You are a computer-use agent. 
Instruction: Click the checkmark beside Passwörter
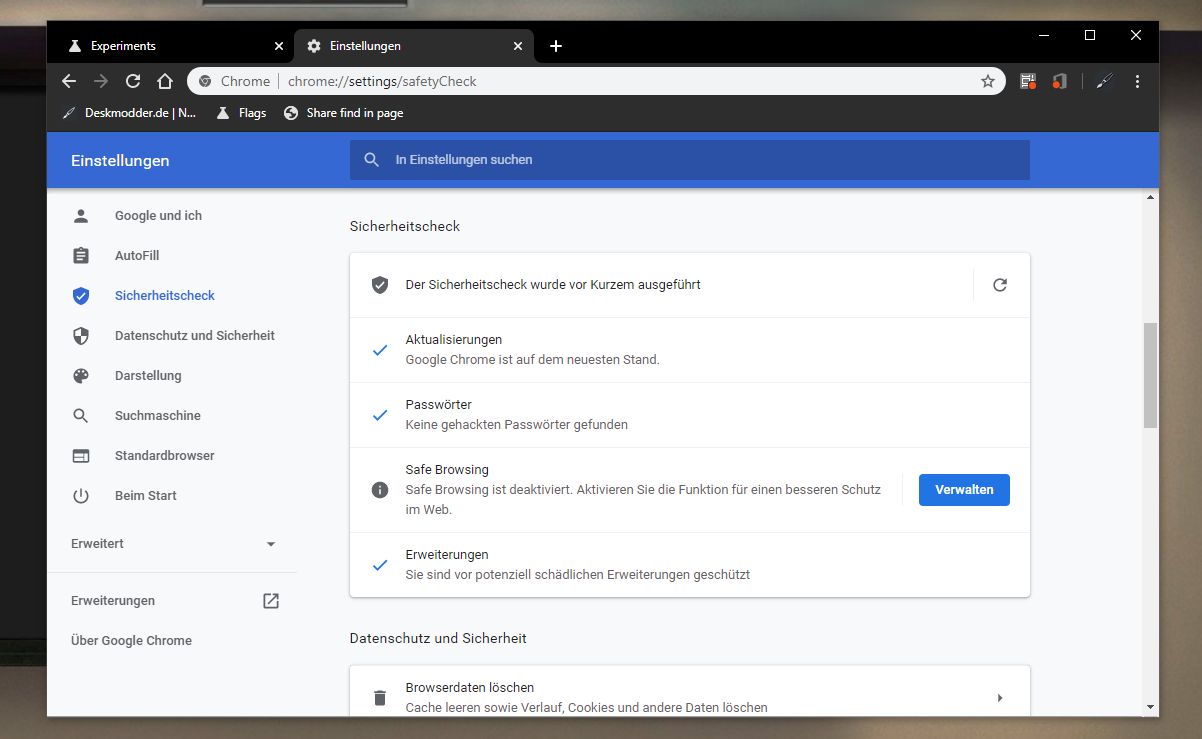point(380,415)
